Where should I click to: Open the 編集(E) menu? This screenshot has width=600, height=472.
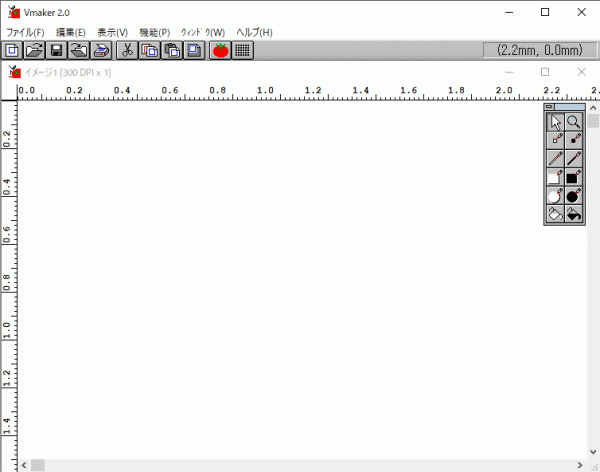pyautogui.click(x=71, y=33)
